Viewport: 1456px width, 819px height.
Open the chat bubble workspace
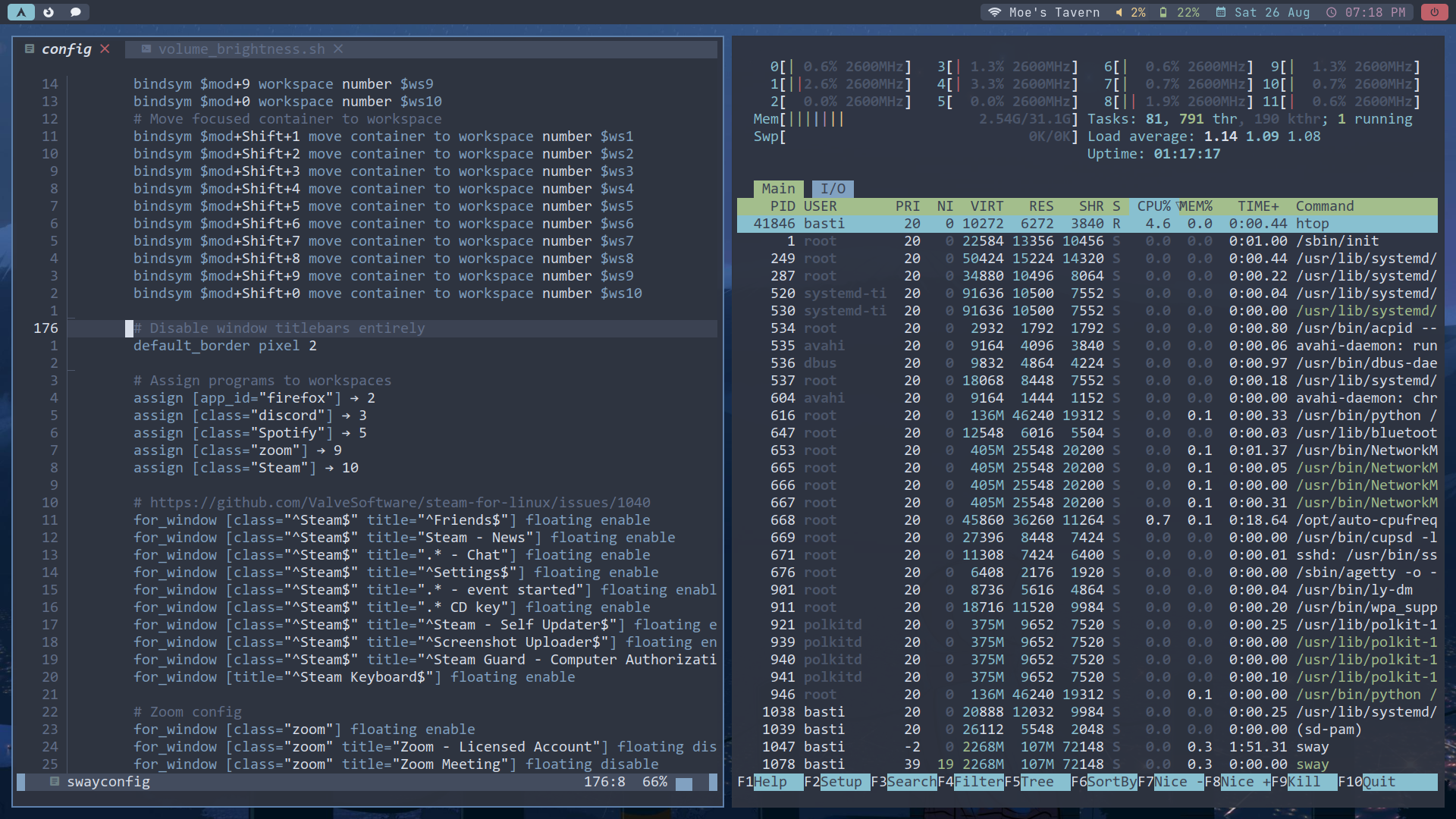click(75, 12)
